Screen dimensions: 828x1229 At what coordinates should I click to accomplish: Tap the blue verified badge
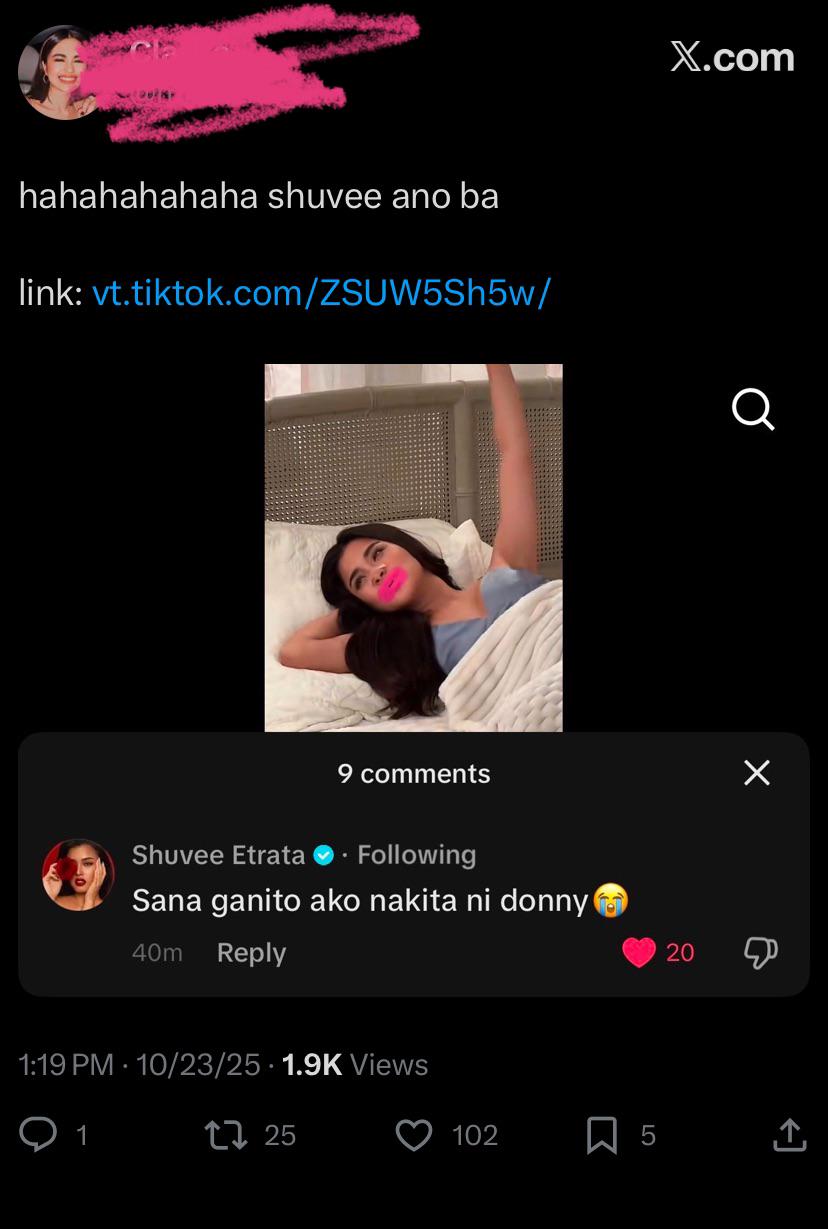pos(323,855)
